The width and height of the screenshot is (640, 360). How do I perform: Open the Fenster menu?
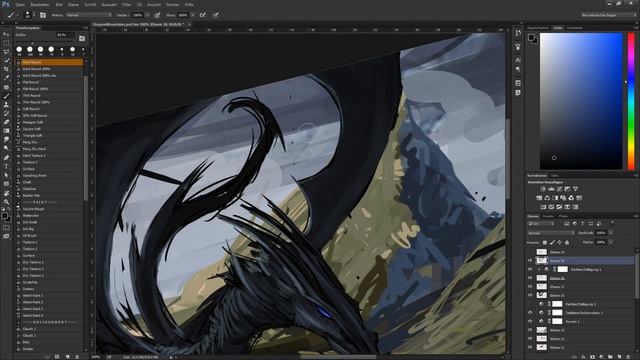point(173,4)
